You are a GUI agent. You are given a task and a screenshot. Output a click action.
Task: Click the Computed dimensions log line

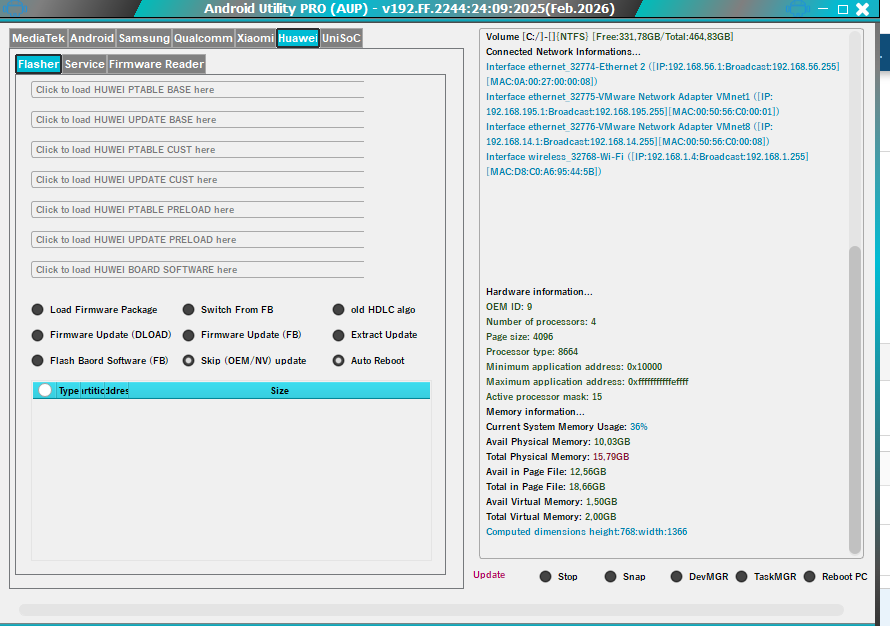pos(586,532)
